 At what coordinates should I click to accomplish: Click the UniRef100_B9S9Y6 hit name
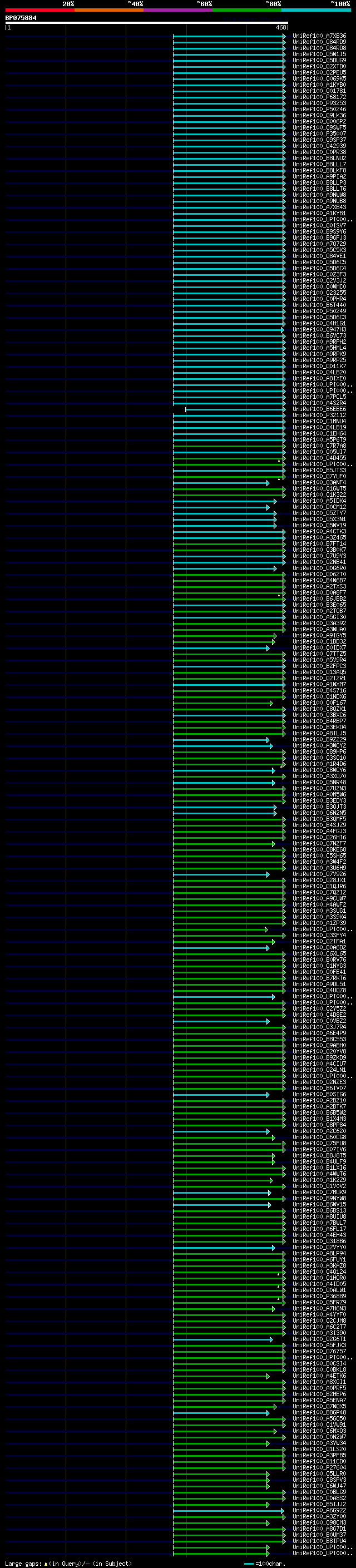pyautogui.click(x=319, y=232)
